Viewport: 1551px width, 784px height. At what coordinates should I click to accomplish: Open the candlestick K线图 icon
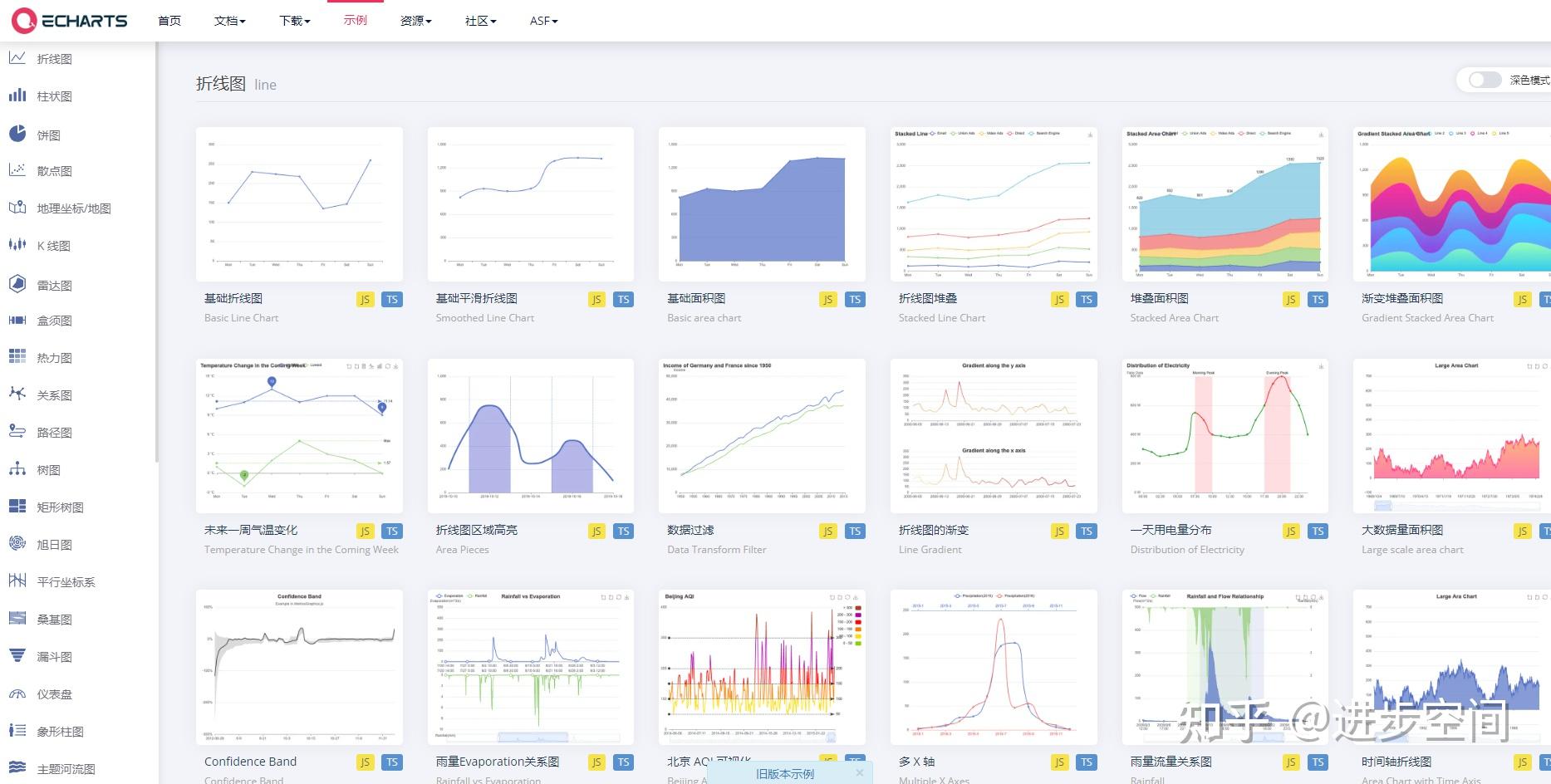(17, 245)
